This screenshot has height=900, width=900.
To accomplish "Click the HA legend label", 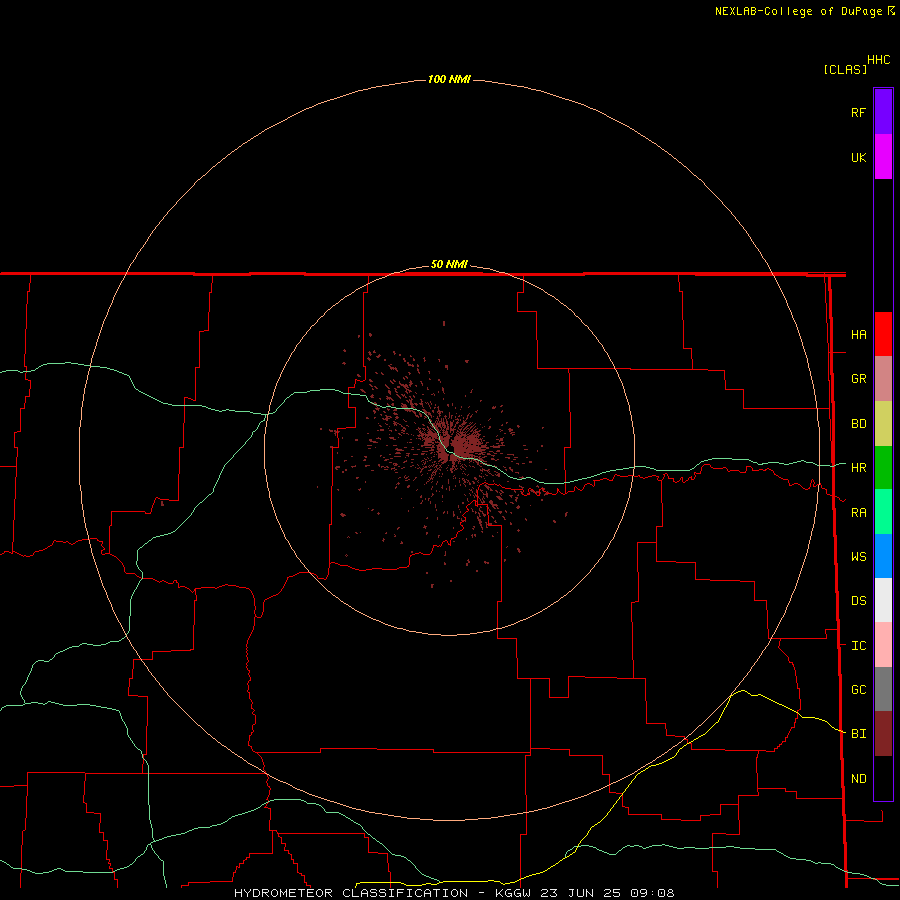I will point(858,335).
